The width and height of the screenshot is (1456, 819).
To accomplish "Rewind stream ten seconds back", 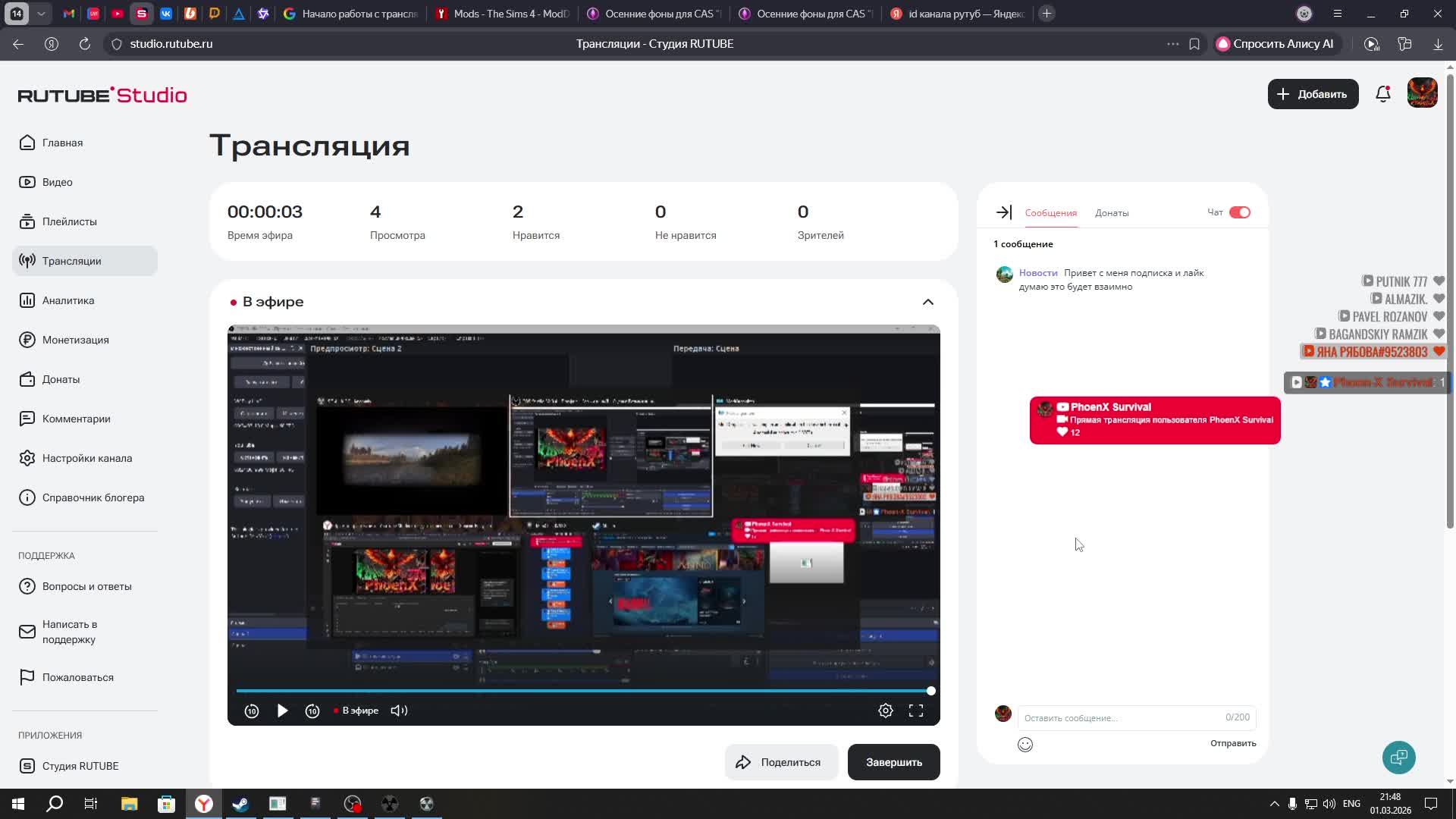I will coord(252,711).
